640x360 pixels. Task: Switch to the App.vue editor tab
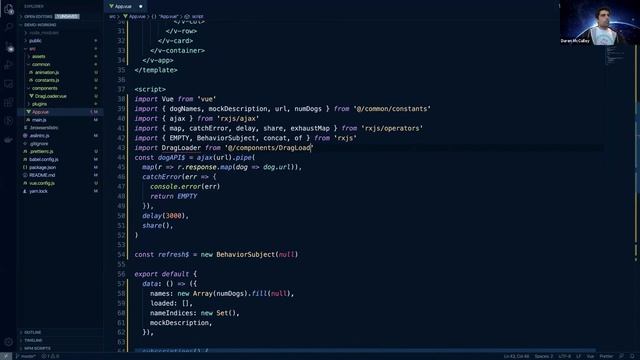click(x=125, y=7)
